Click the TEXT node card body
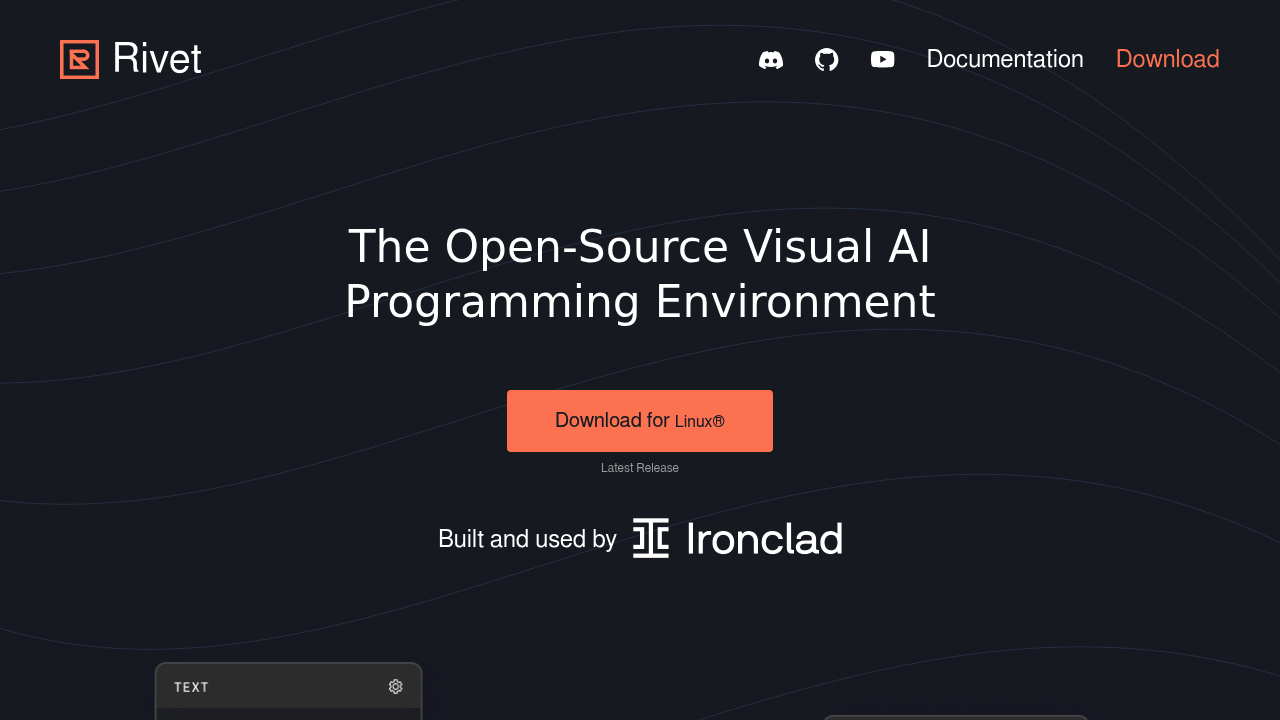 [289, 714]
